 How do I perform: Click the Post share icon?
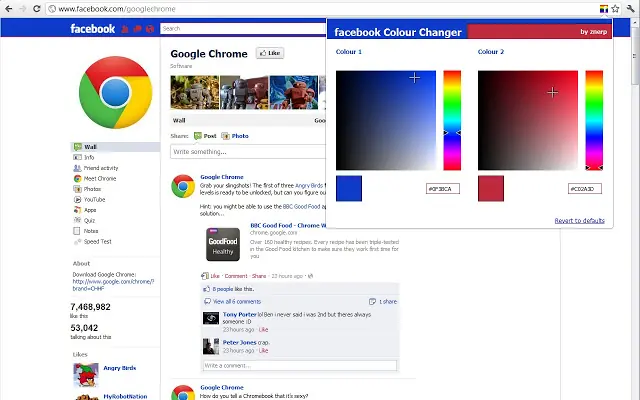(x=198, y=136)
